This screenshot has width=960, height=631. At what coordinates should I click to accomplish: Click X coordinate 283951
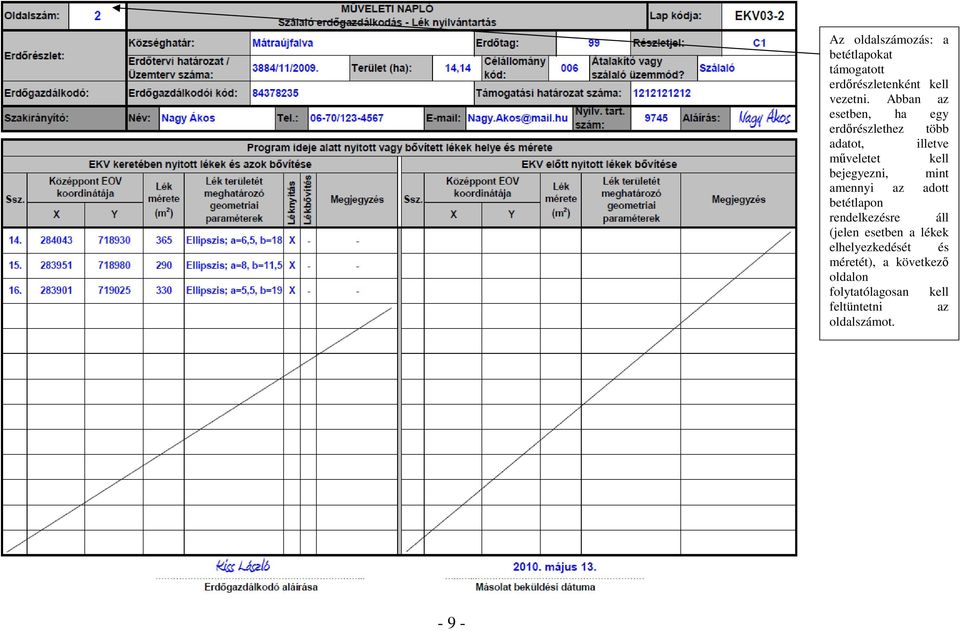[56, 266]
